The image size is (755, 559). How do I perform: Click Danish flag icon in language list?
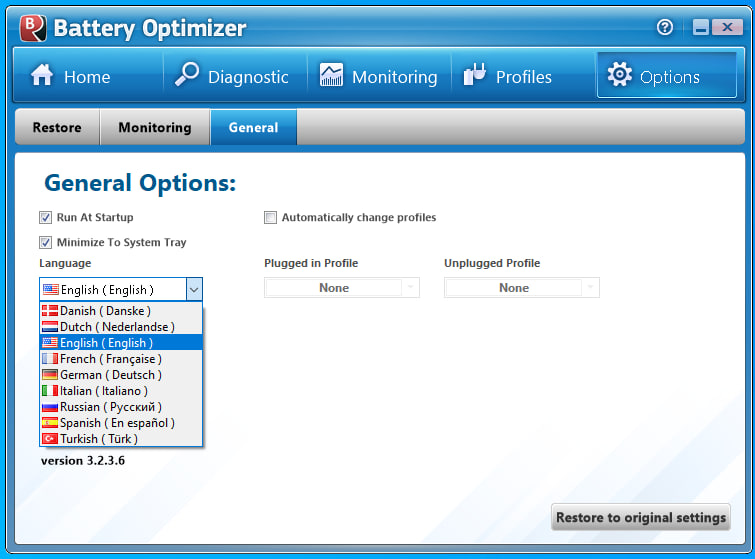(50, 311)
